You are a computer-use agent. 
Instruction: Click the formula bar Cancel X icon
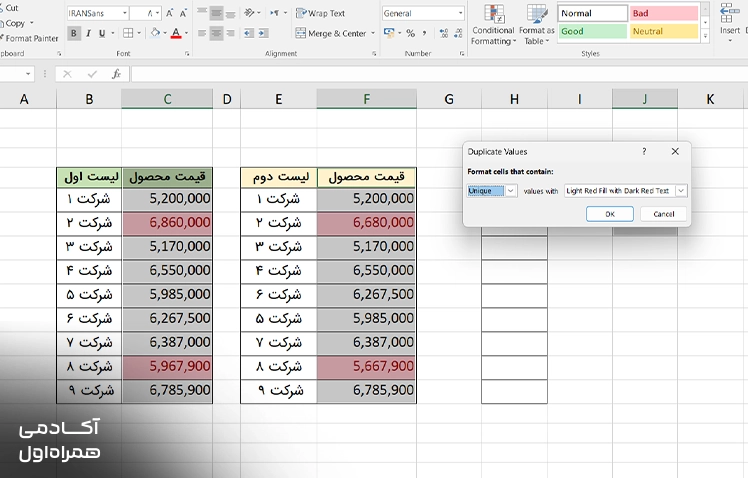(67, 74)
